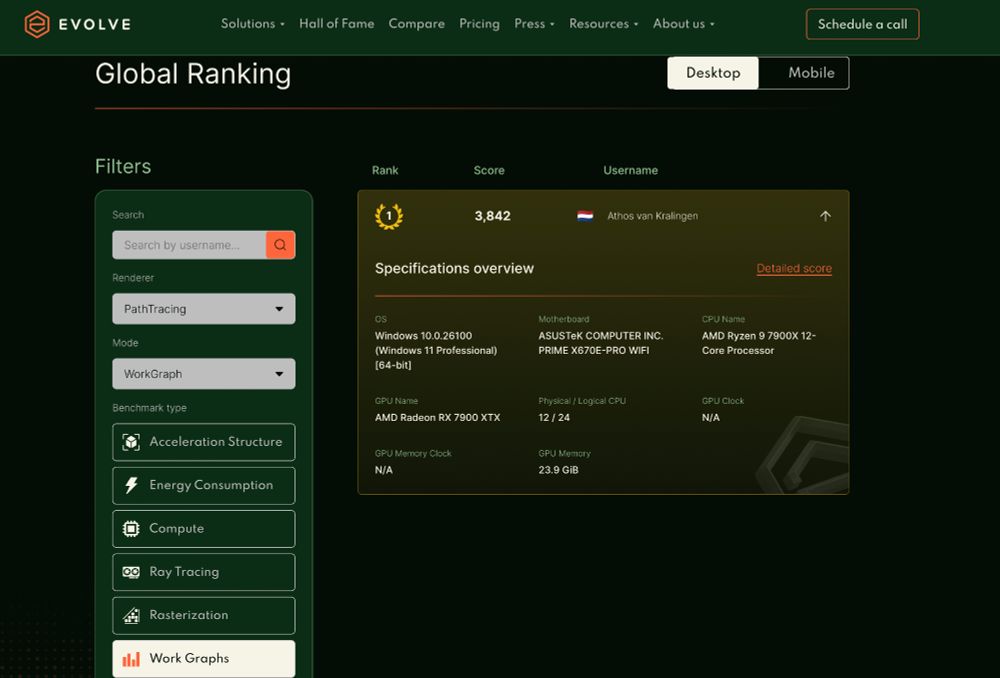The height and width of the screenshot is (678, 1000).
Task: Focus the search by username field
Action: [189, 245]
